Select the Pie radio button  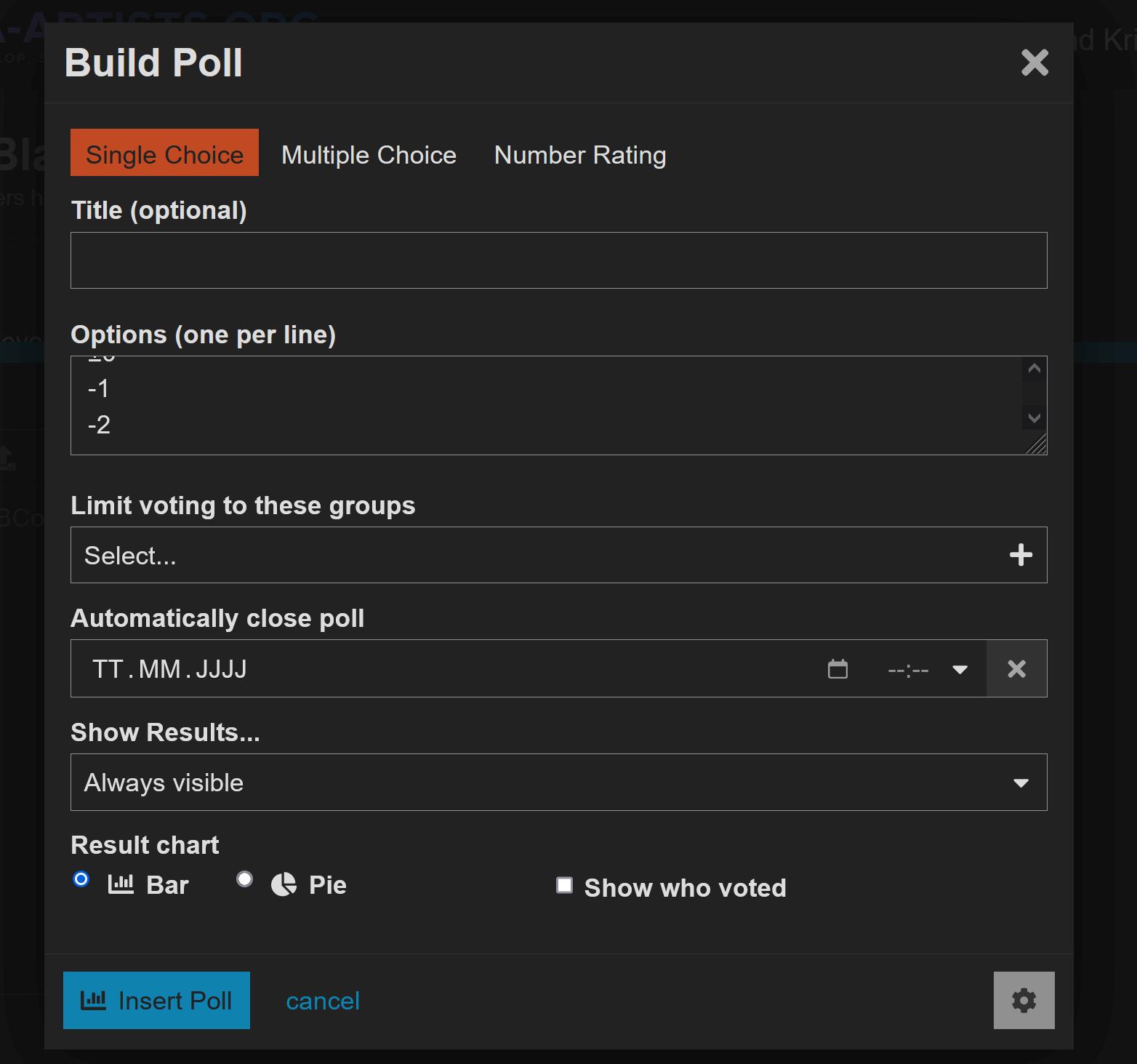tap(245, 879)
